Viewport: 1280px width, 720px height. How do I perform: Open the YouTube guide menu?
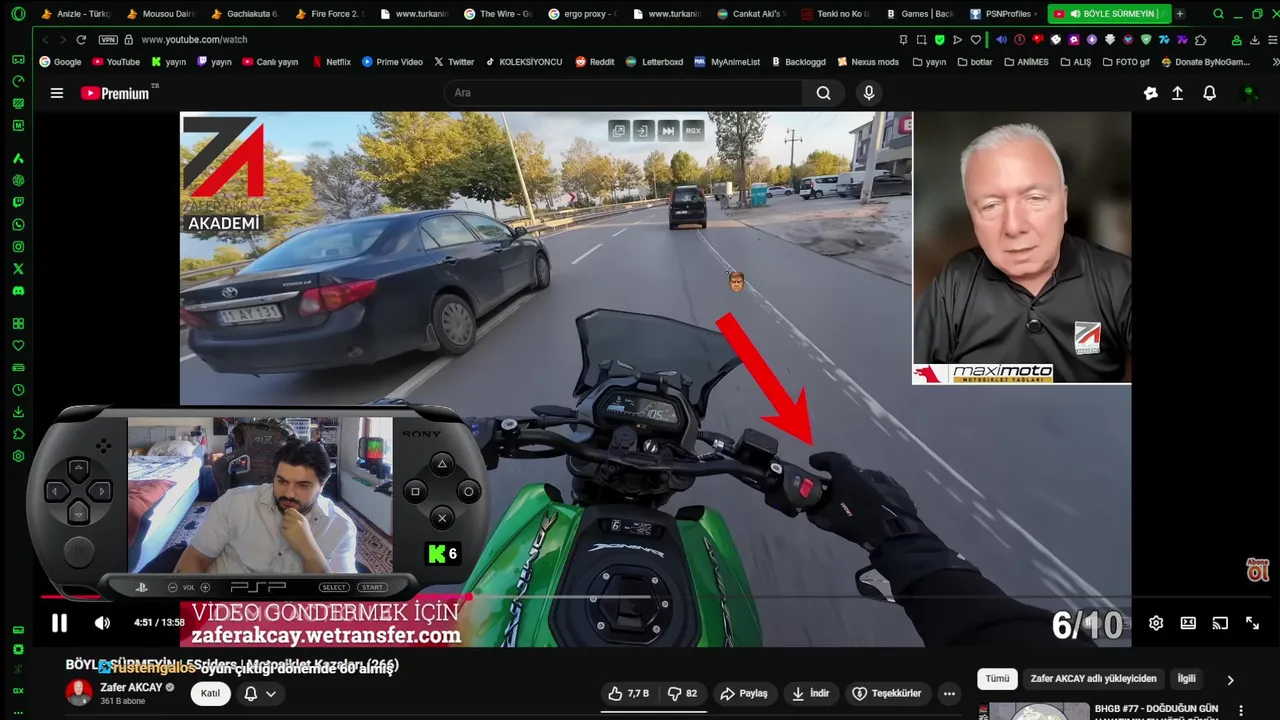point(57,93)
